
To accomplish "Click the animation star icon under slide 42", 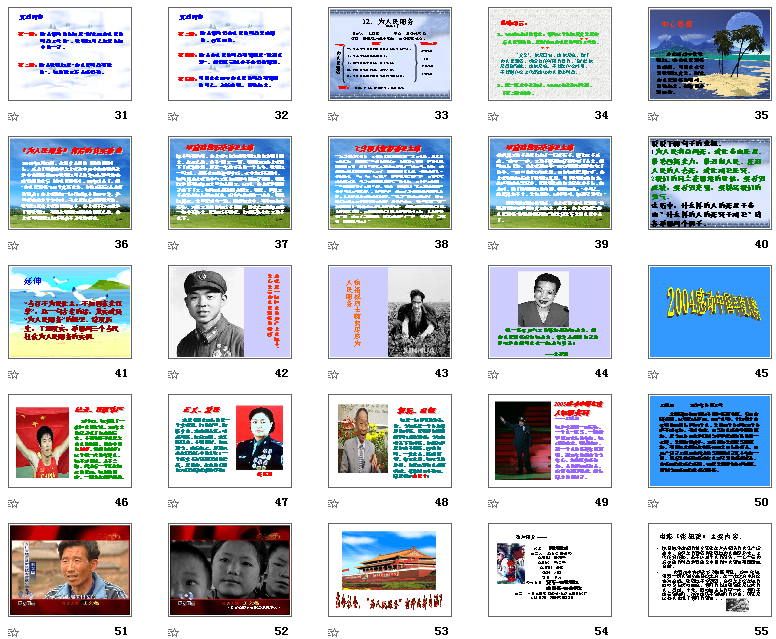I will (x=173, y=375).
